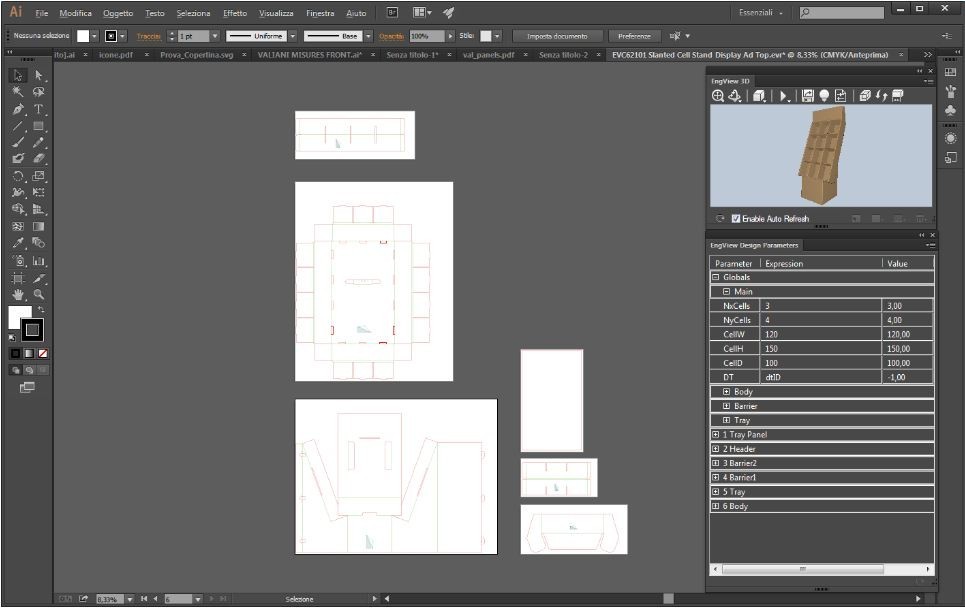This screenshot has width=965, height=608.
Task: Collapse the Globals parameter group
Action: point(715,277)
